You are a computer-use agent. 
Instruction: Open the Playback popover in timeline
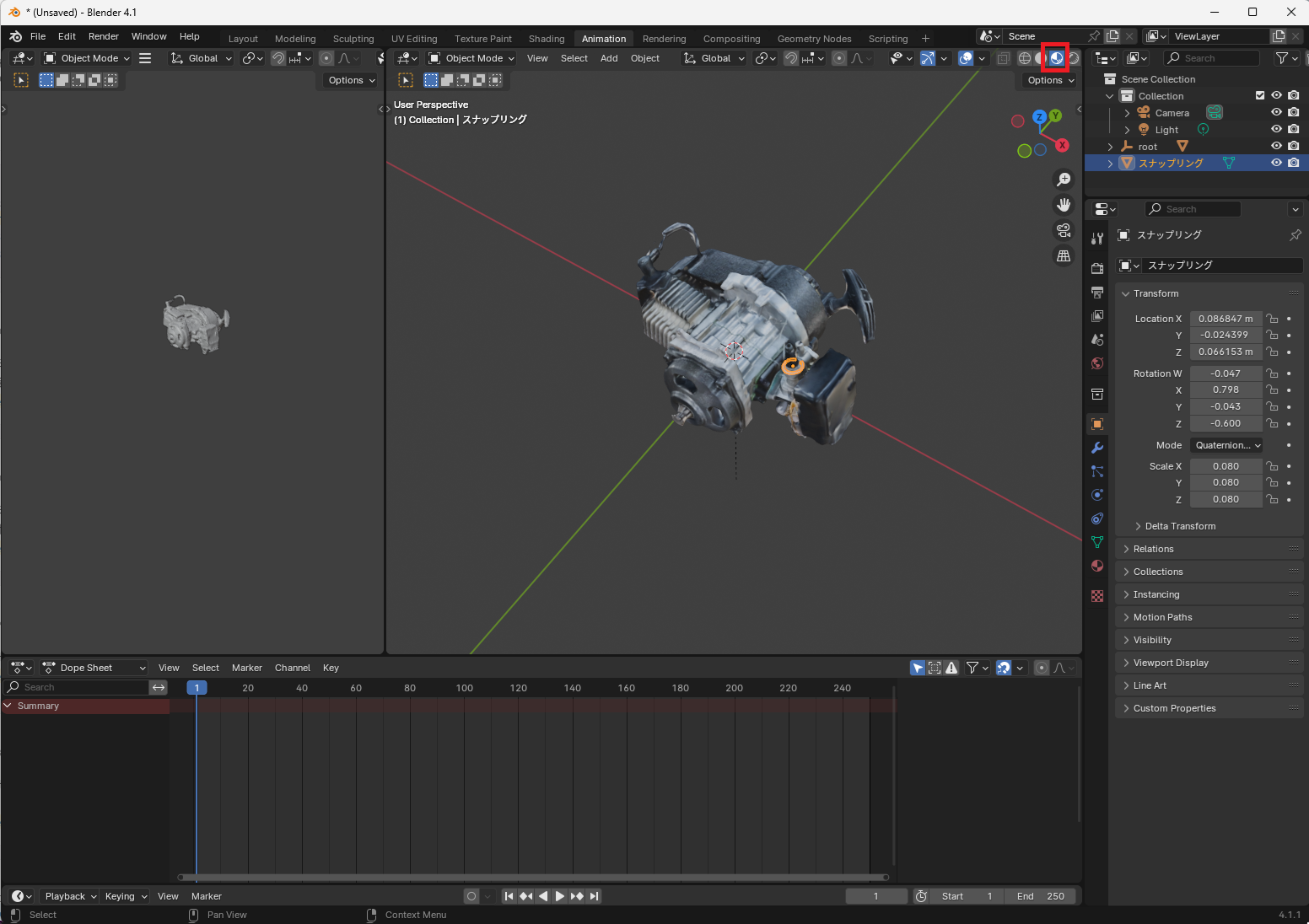[70, 896]
